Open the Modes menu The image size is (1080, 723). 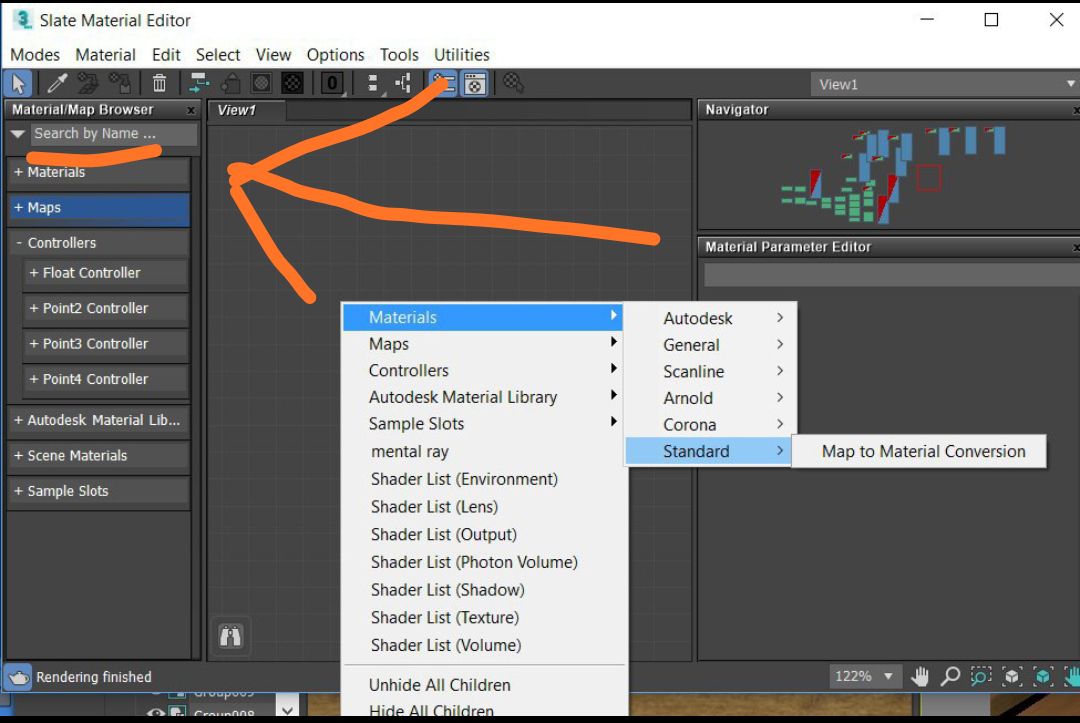[35, 54]
